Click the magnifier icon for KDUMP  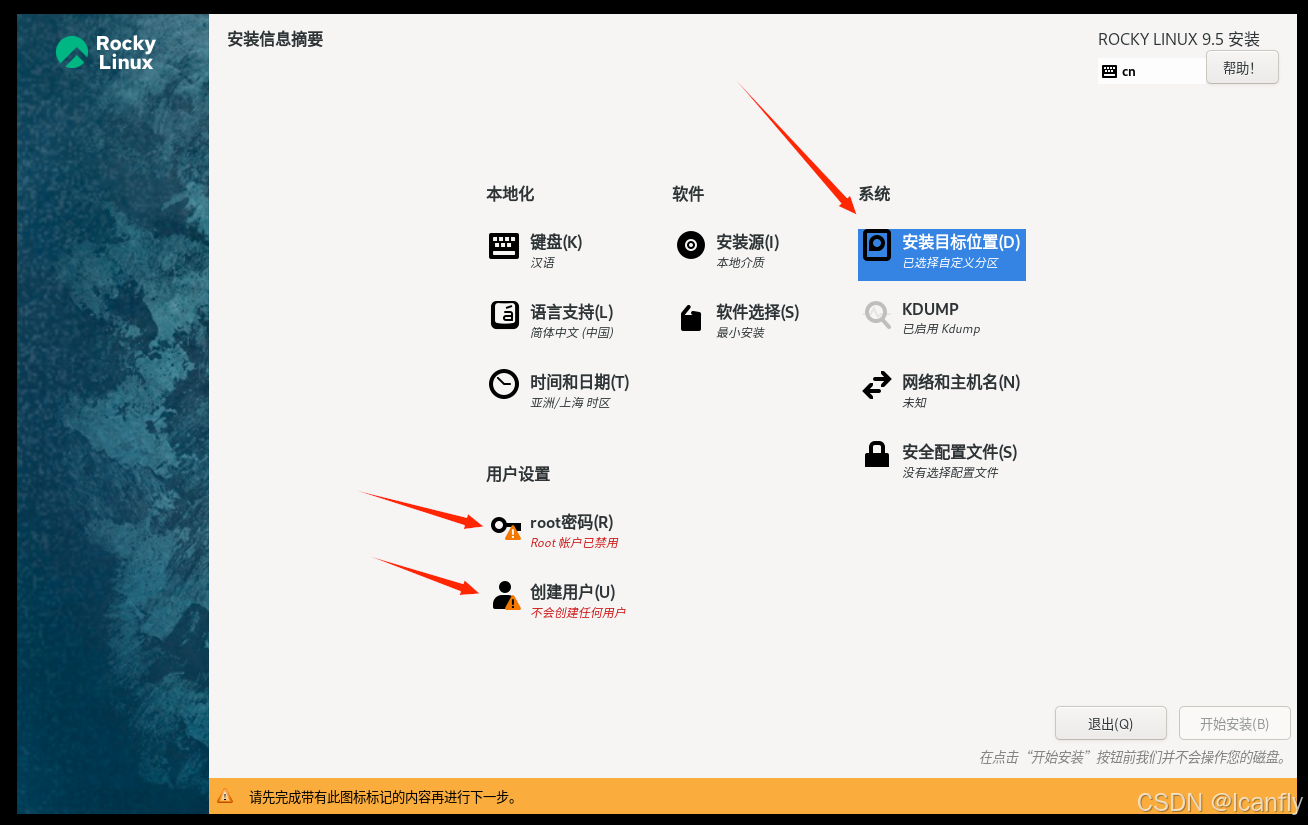(x=877, y=315)
